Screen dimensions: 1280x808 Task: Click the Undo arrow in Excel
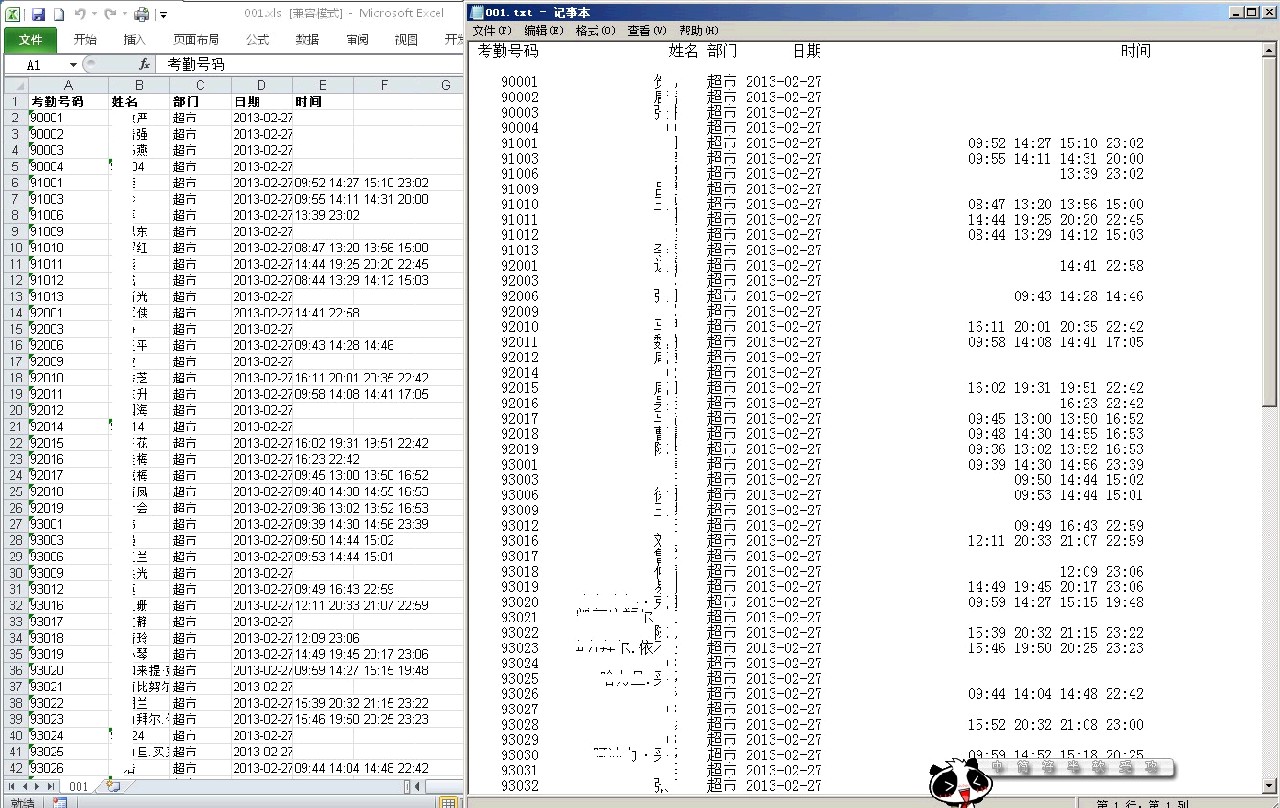(80, 14)
